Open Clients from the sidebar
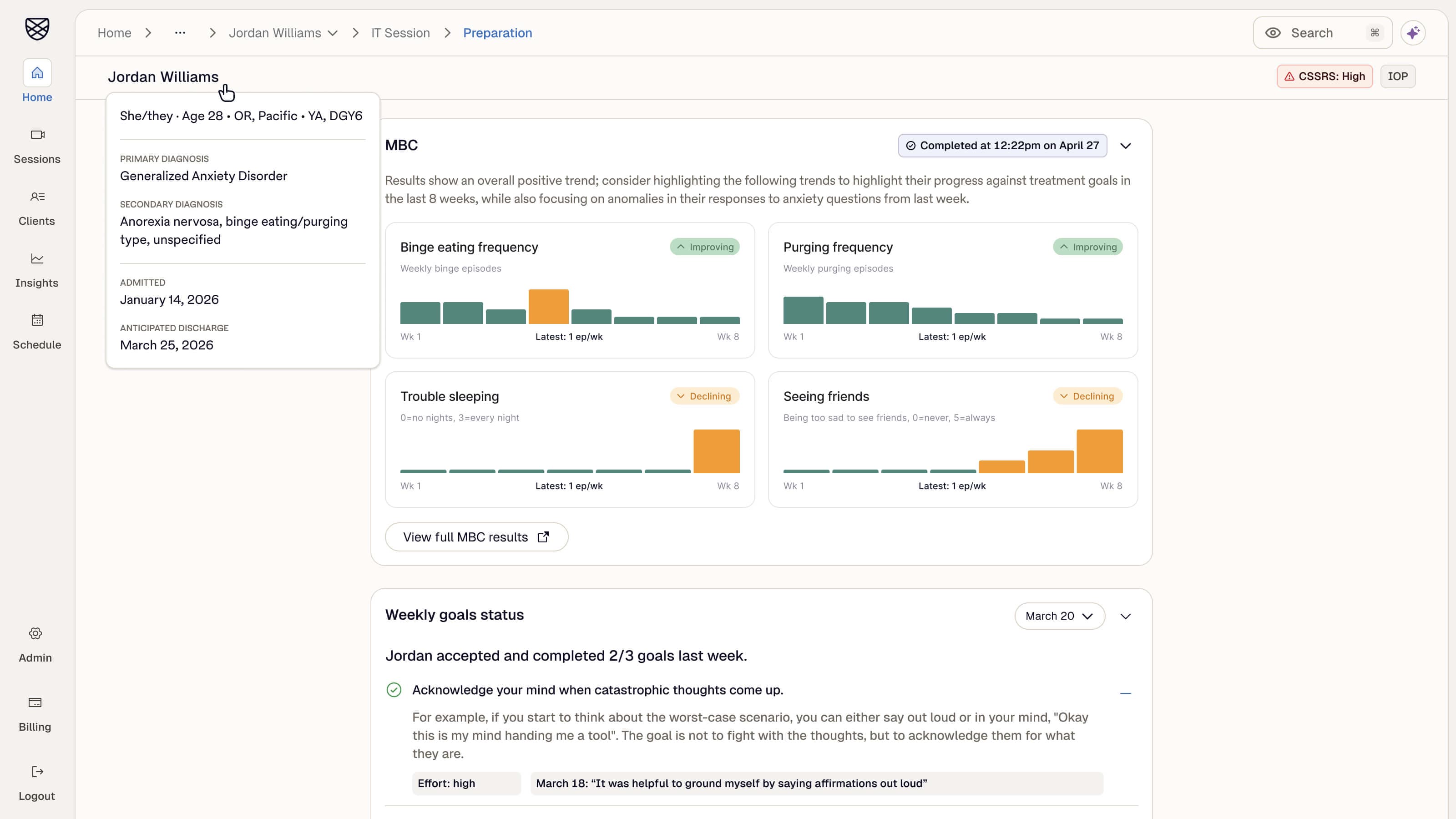 [37, 208]
